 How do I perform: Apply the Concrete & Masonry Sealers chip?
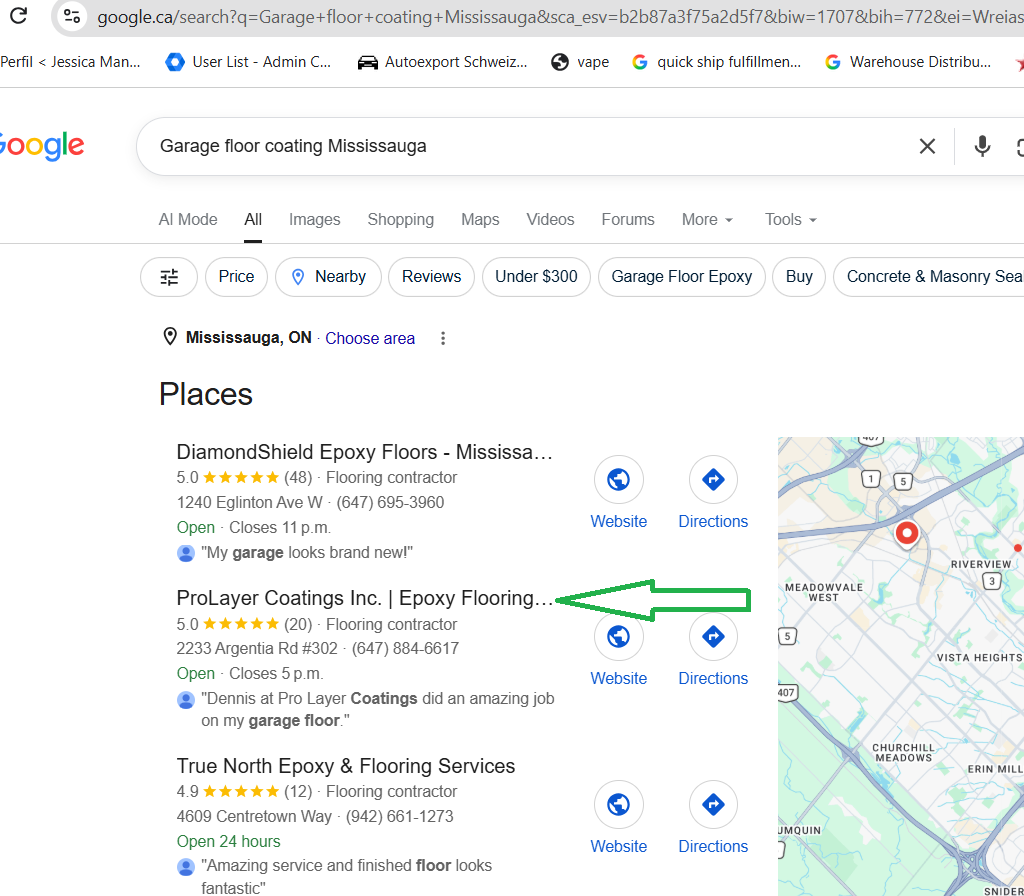click(x=929, y=277)
